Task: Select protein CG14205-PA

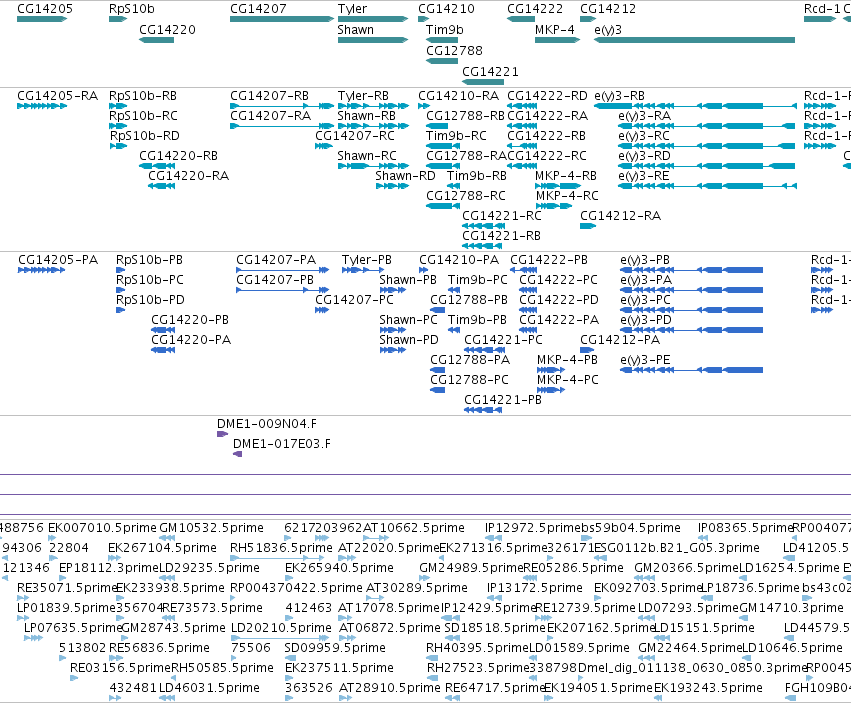Action: [58, 260]
